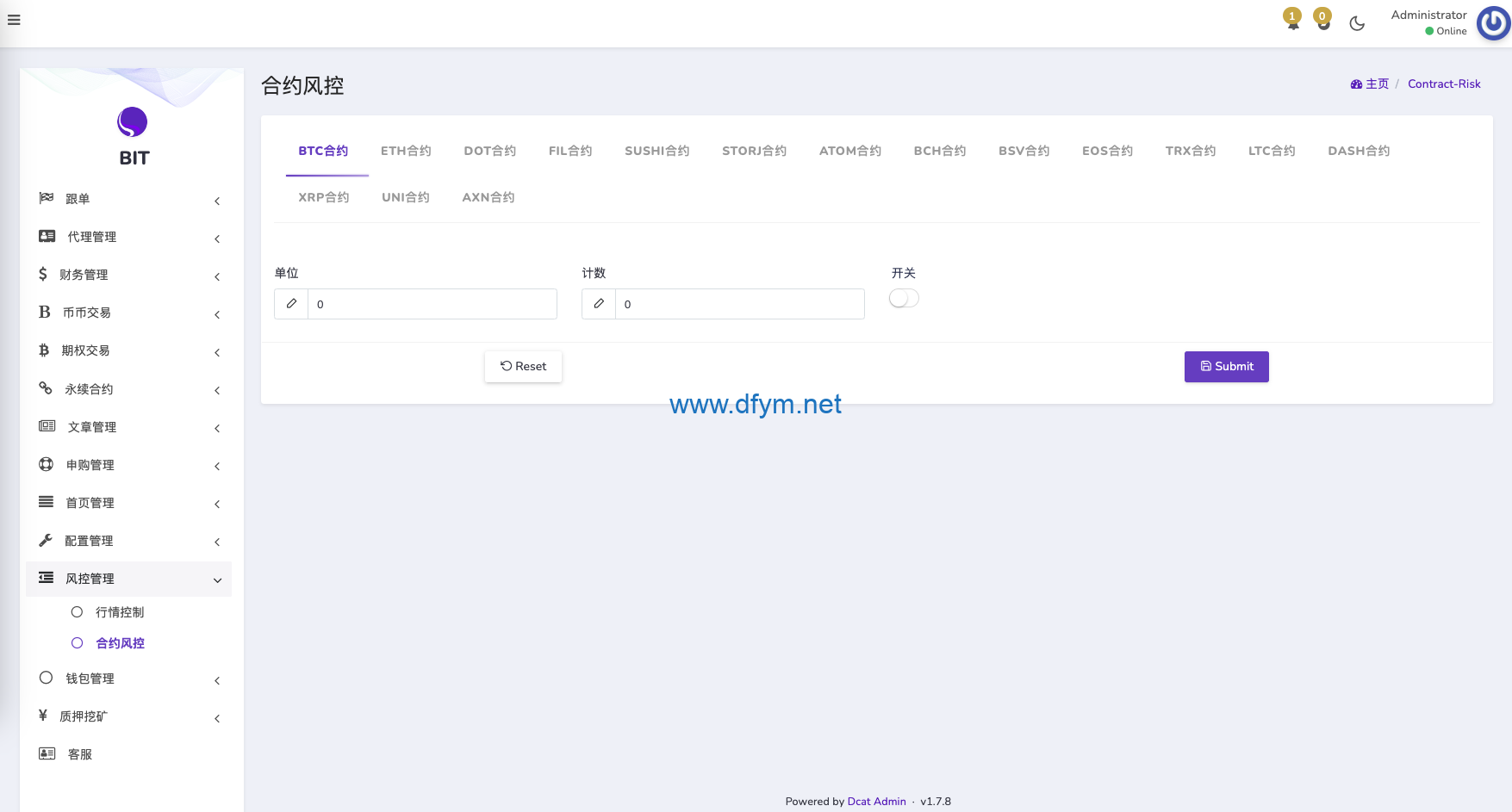Click the pencil icon in 单位 field
Image resolution: width=1512 pixels, height=812 pixels.
pos(291,304)
